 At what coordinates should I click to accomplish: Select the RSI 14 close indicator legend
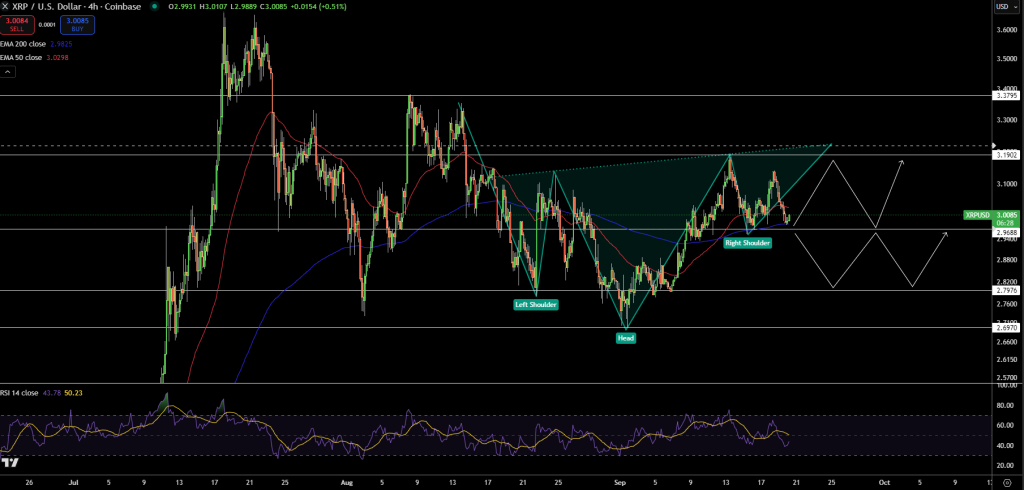tap(18, 393)
